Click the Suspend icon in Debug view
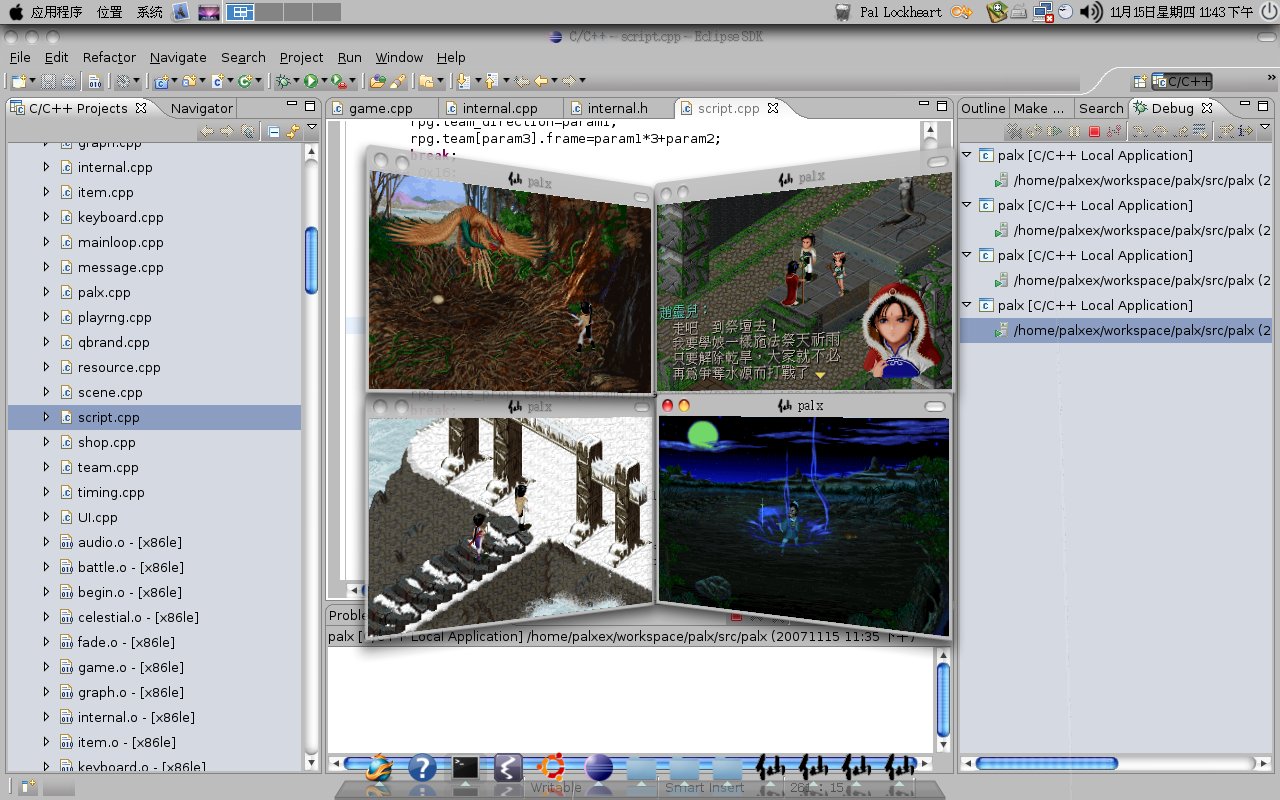This screenshot has width=1280, height=800. [x=1074, y=131]
